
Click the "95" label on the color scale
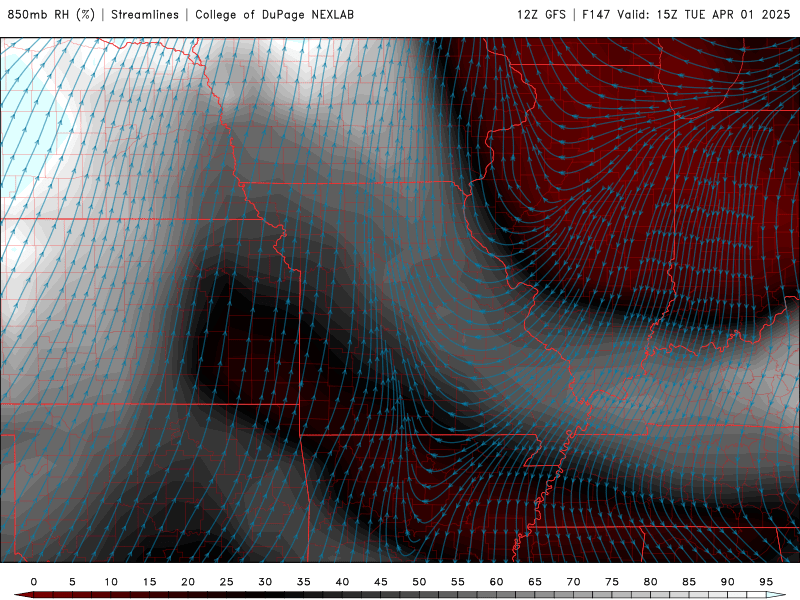click(x=766, y=582)
